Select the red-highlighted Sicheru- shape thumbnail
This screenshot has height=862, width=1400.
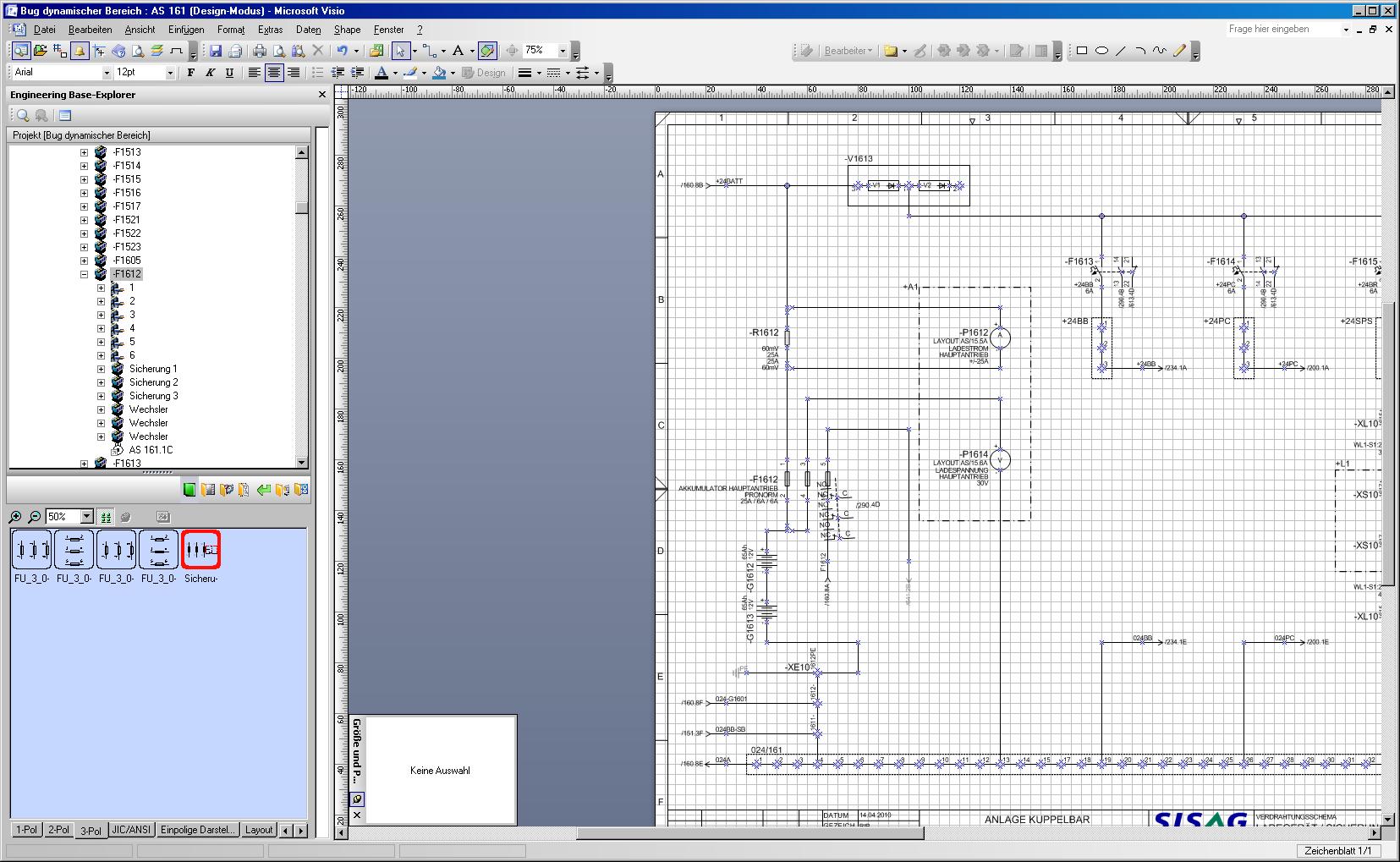click(x=201, y=550)
